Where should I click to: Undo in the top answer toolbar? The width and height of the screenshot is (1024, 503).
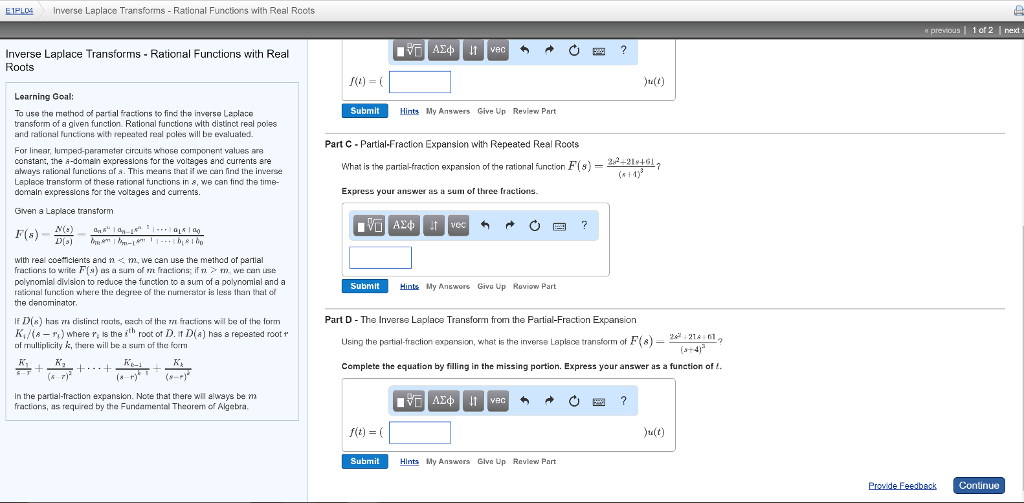pyautogui.click(x=524, y=50)
